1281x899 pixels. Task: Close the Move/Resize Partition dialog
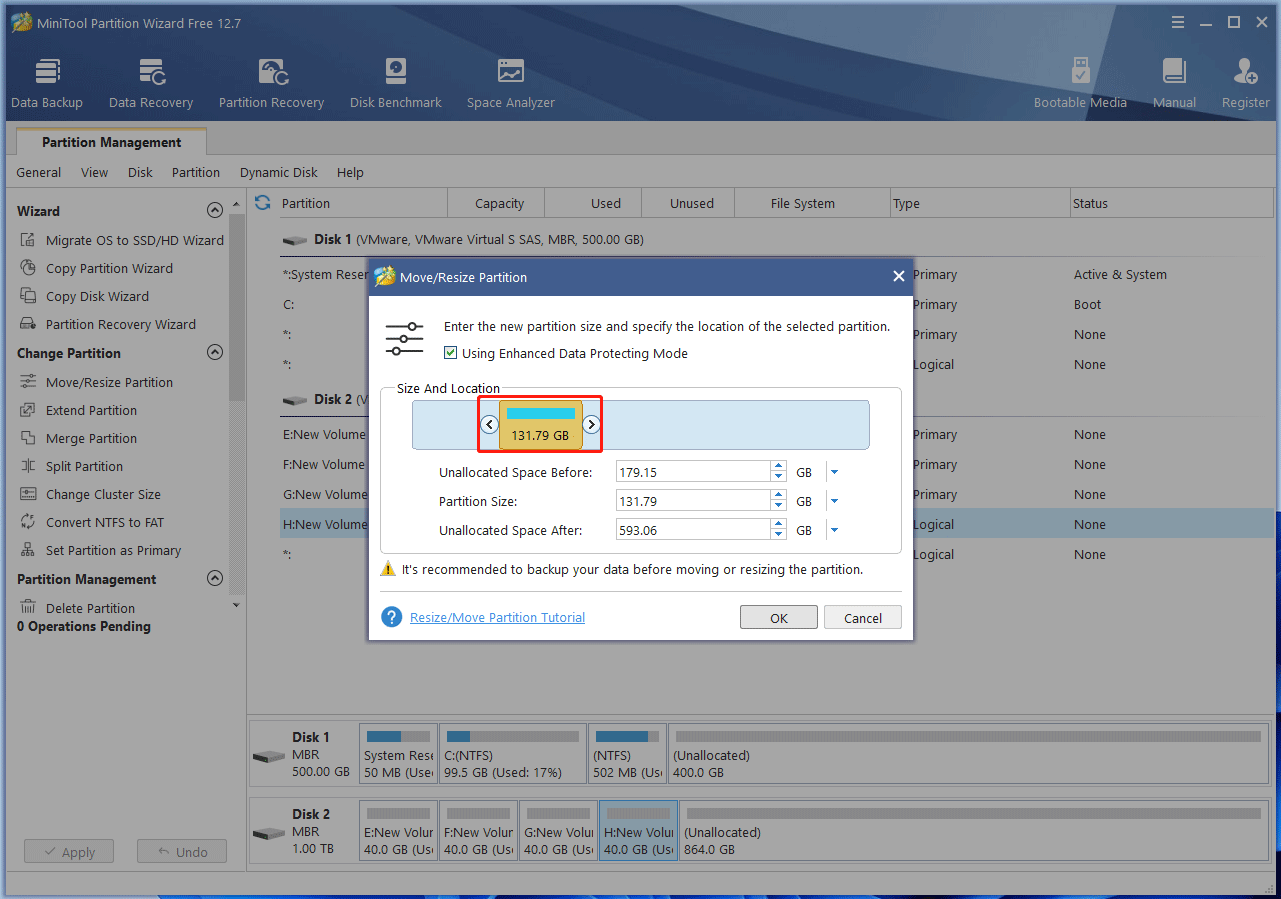point(898,276)
